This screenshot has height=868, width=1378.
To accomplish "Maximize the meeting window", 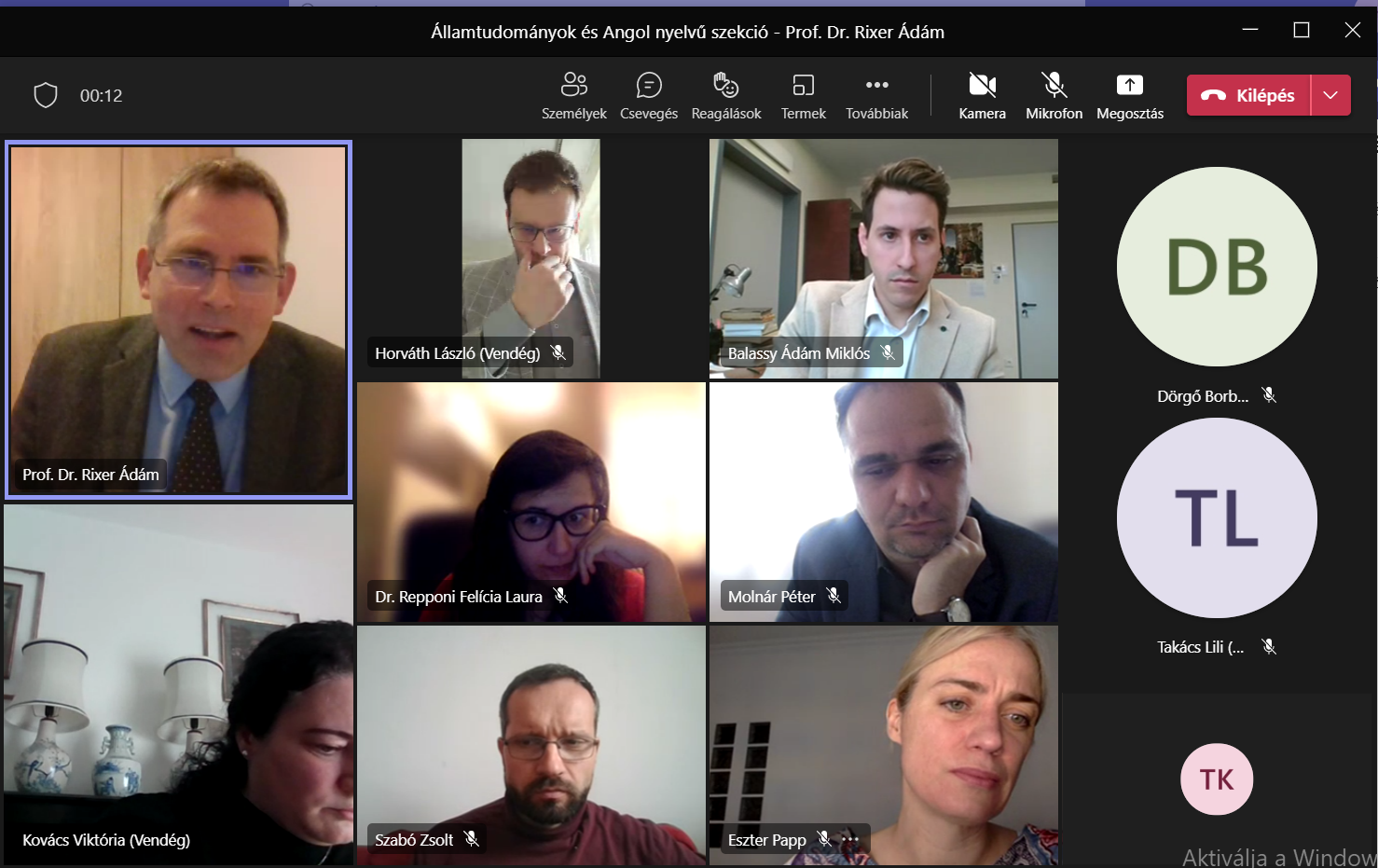I will [x=1302, y=31].
